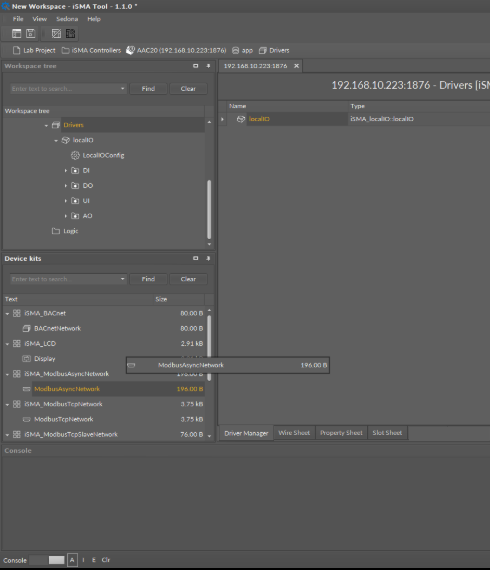Click the Clr button in console bar
The width and height of the screenshot is (490, 570).
(106, 560)
